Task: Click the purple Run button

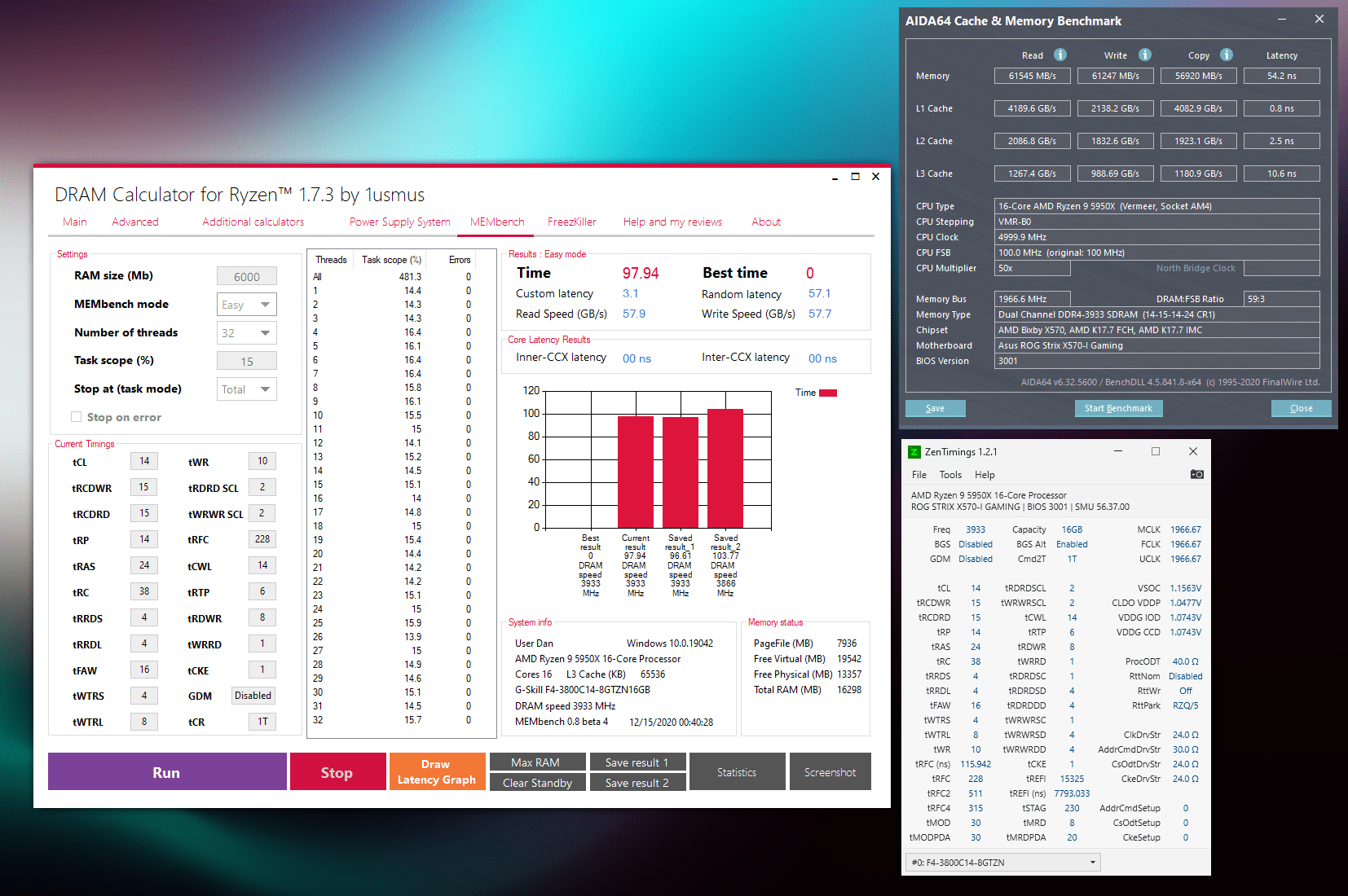Action: point(167,771)
